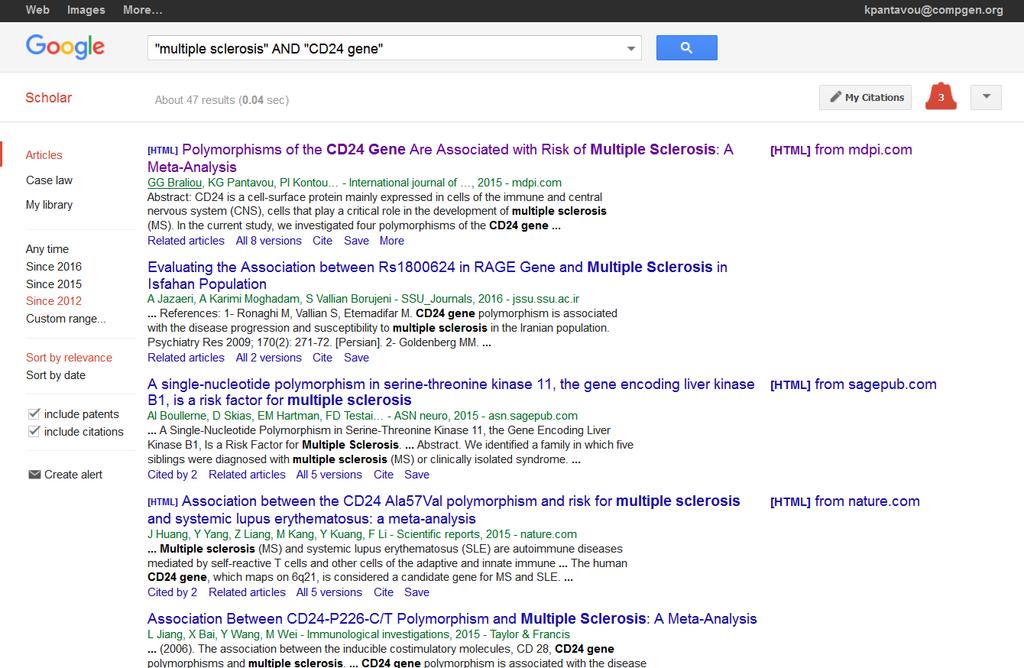The image size is (1024, 668).
Task: Open the kpantavou@compgen.org account link
Action: (x=933, y=10)
